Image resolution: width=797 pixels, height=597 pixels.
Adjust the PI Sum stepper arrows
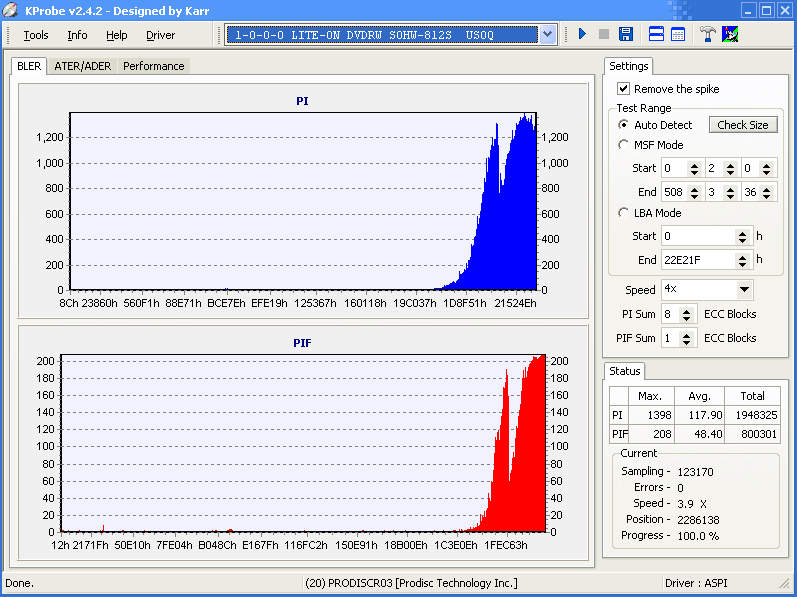point(686,315)
